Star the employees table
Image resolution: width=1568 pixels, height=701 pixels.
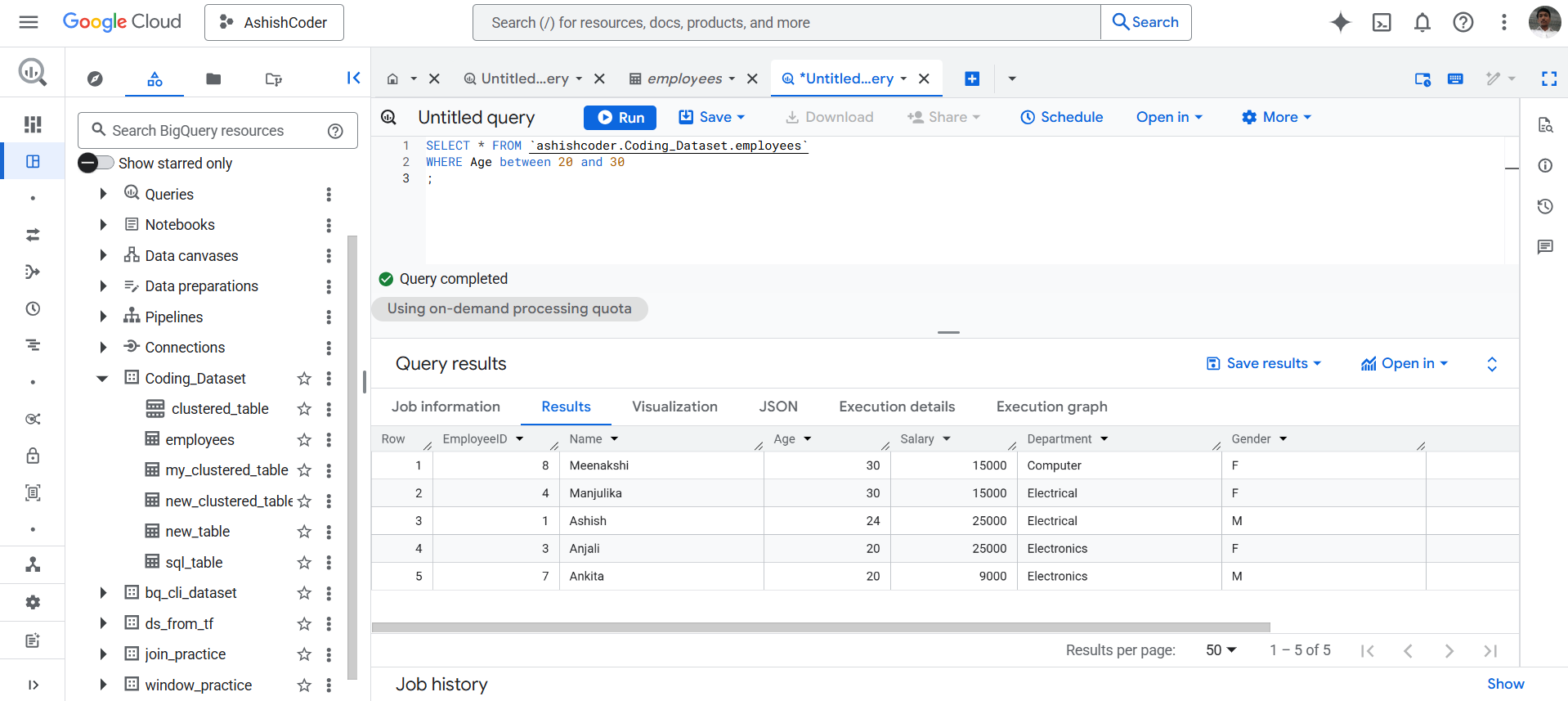pyautogui.click(x=304, y=440)
